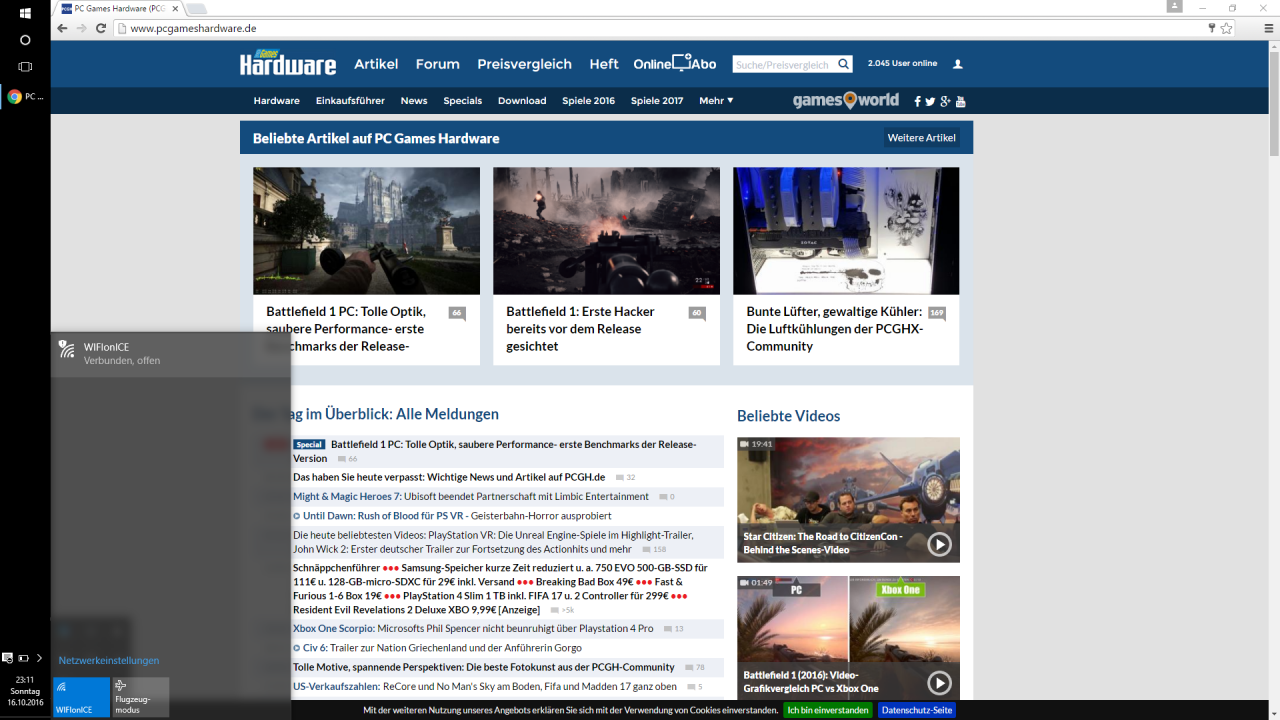This screenshot has width=1280, height=720.
Task: Reload the page with the refresh icon
Action: pos(101,28)
